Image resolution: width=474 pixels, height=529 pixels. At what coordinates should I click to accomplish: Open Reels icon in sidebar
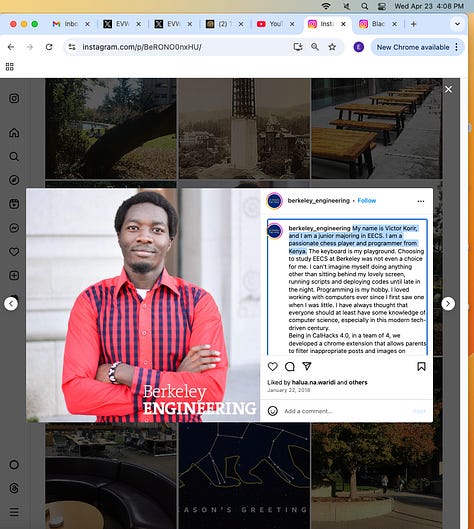click(14, 204)
